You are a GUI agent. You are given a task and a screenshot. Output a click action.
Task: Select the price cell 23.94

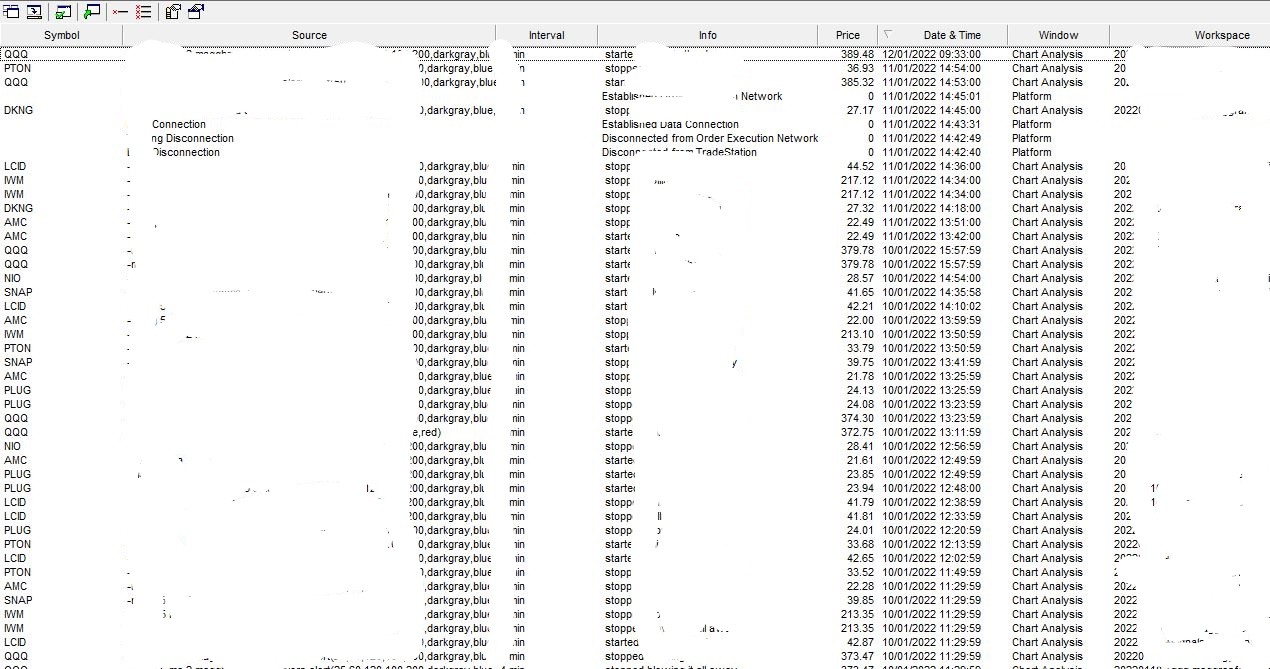[x=860, y=488]
